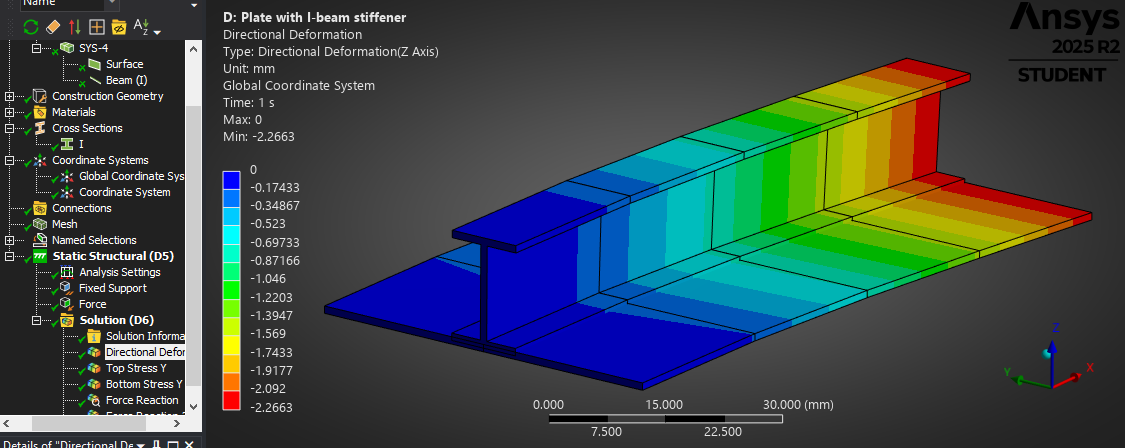Click the Expand on Refresh grid icon
1125x448 pixels.
click(x=97, y=27)
